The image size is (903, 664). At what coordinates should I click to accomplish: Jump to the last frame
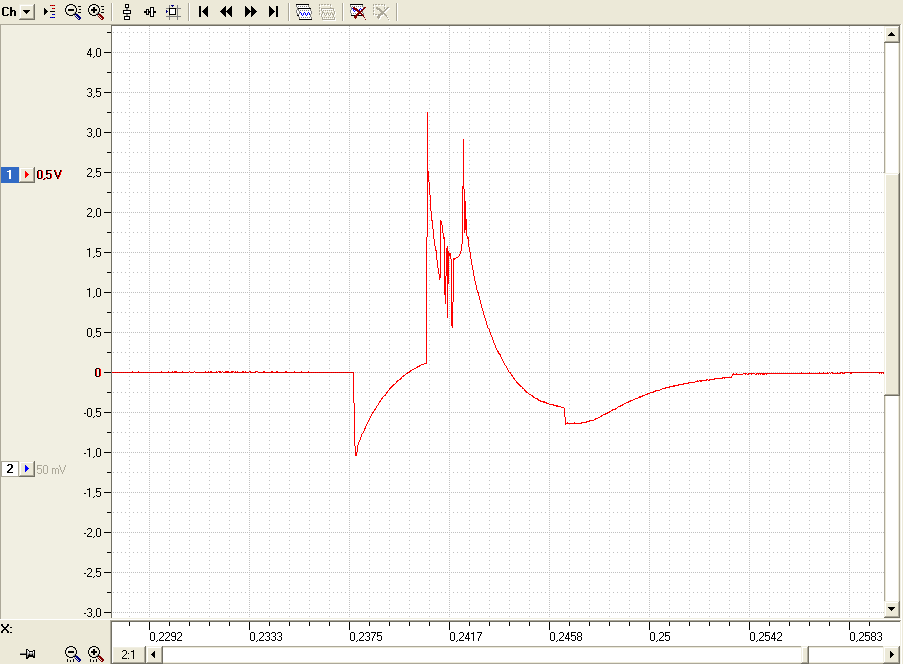(274, 12)
